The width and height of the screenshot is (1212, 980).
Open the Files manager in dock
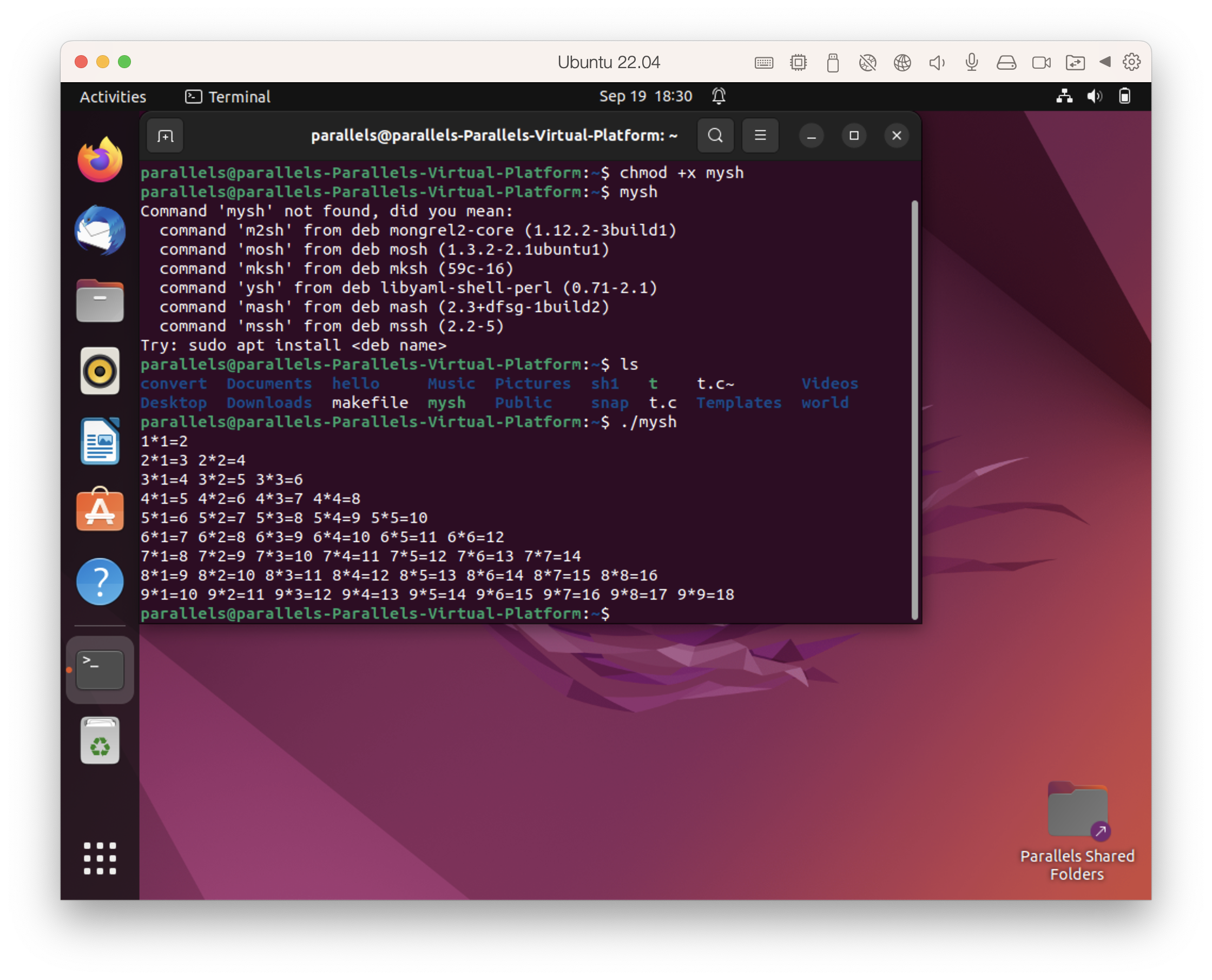point(100,301)
